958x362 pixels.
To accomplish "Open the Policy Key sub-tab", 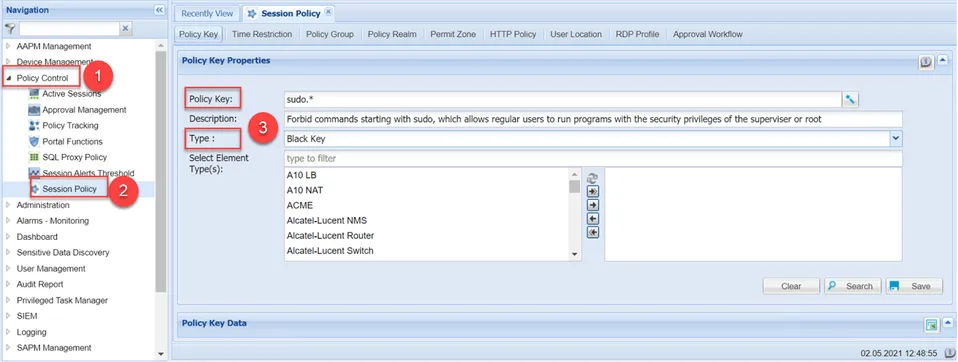I will coord(199,34).
